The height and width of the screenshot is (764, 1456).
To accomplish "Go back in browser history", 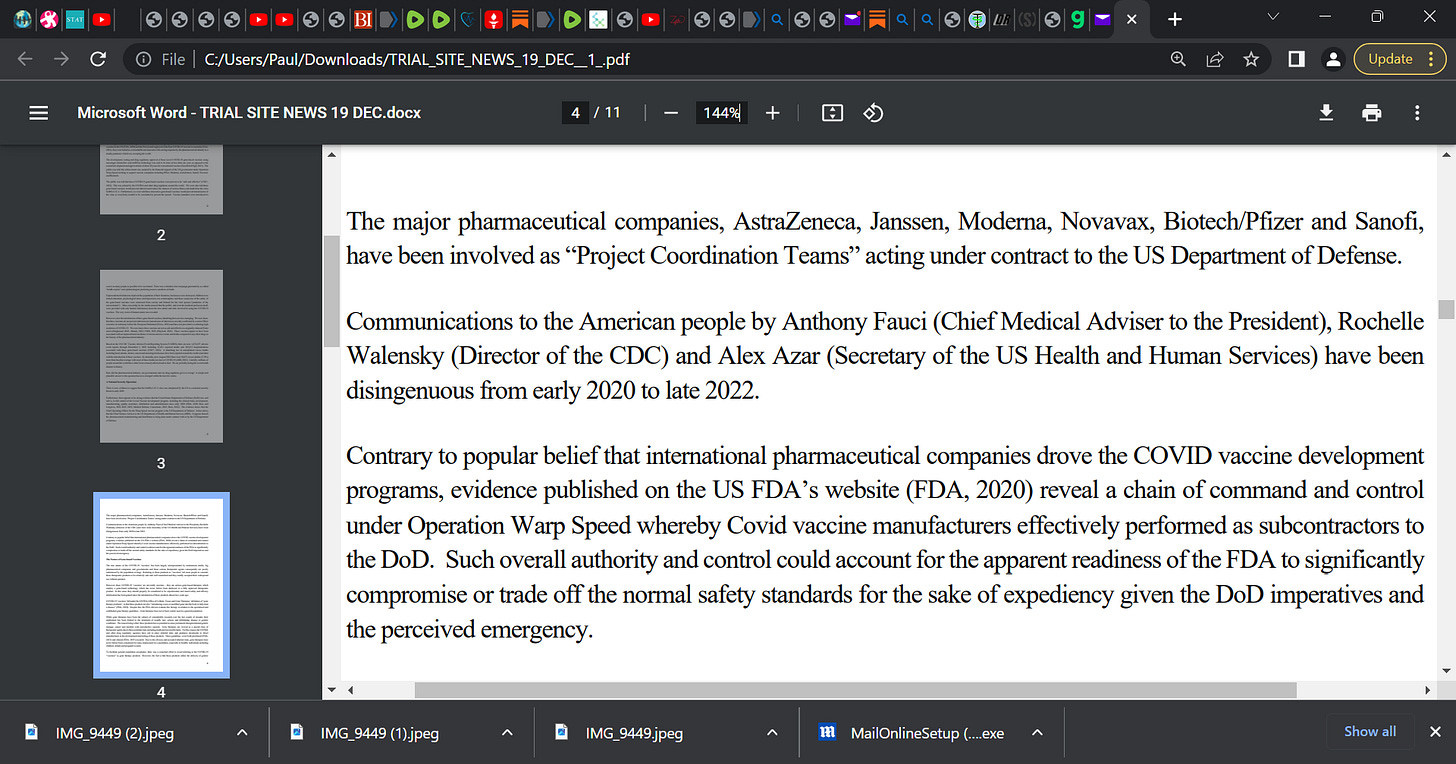I will point(25,59).
